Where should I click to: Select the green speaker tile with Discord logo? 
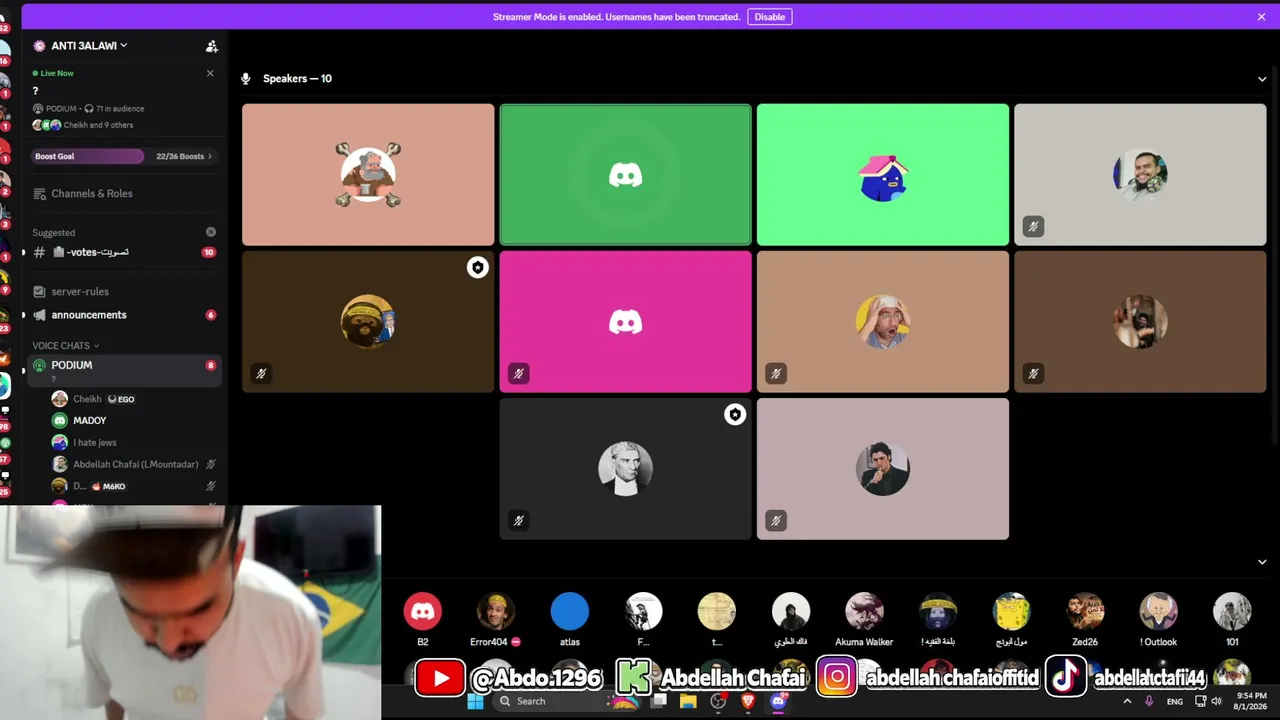click(625, 175)
